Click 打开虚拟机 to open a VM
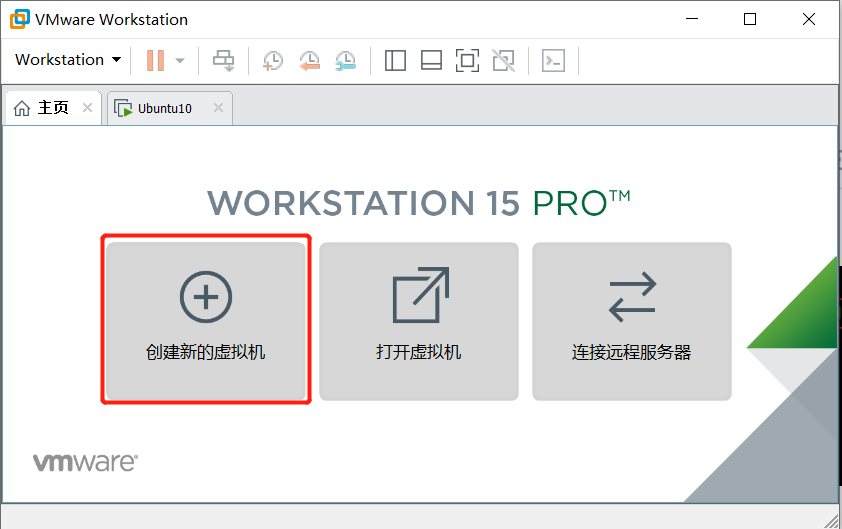Screen dimensions: 842x529 pos(419,321)
